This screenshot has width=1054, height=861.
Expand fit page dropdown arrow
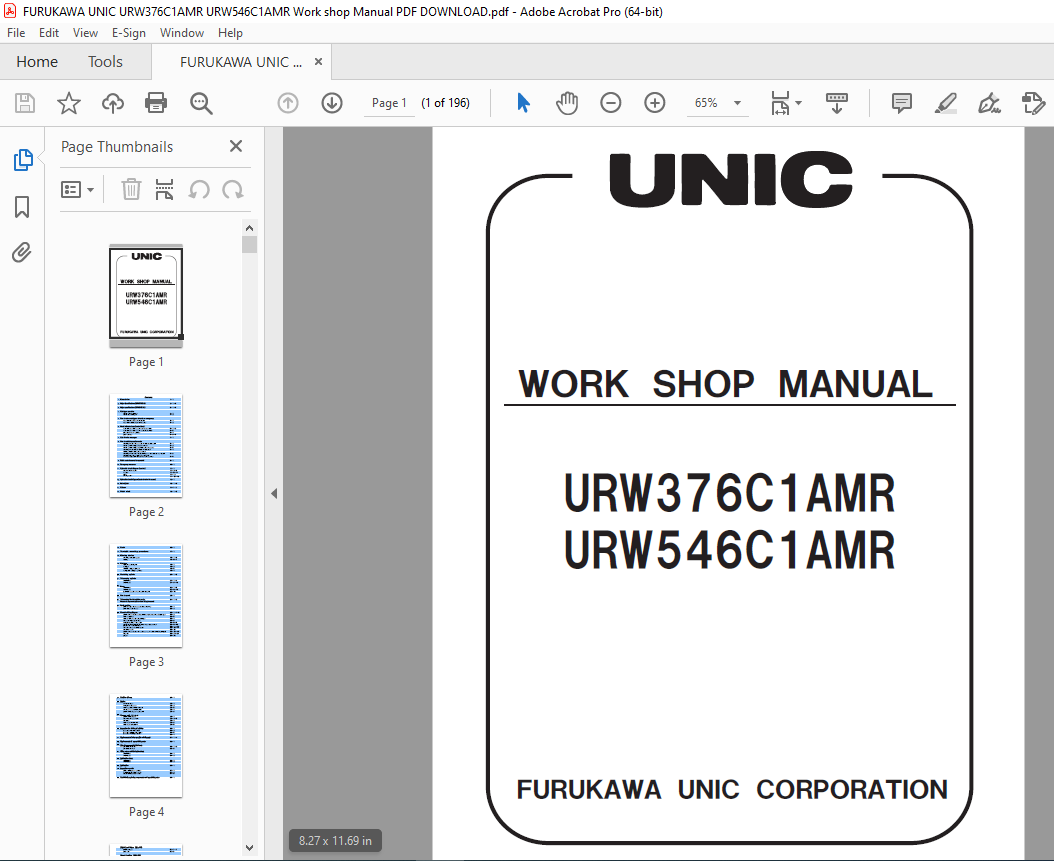pyautogui.click(x=799, y=103)
